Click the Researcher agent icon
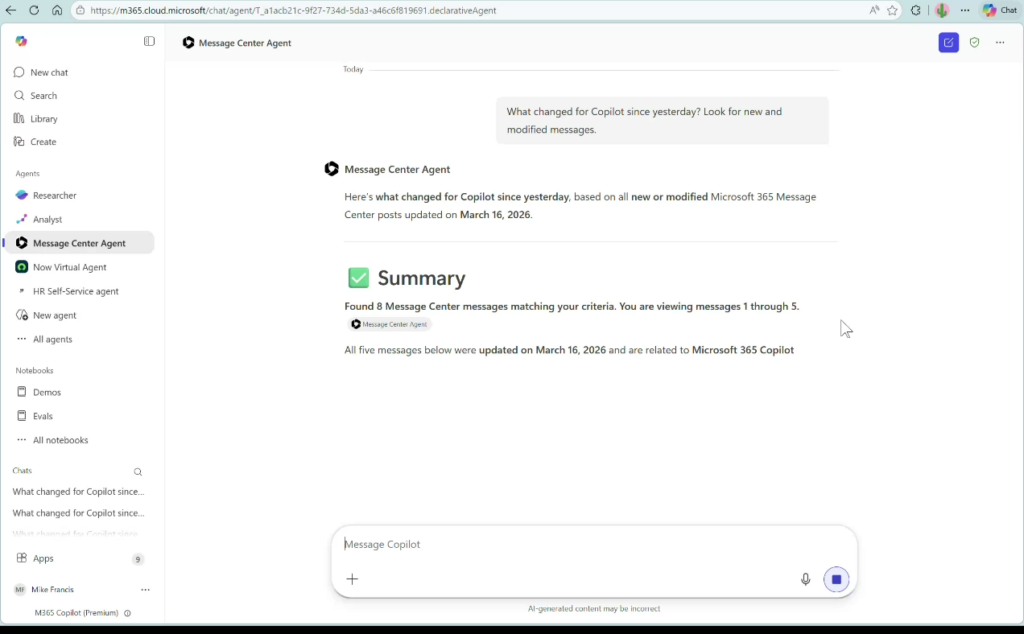The width and height of the screenshot is (1024, 634). (22, 195)
